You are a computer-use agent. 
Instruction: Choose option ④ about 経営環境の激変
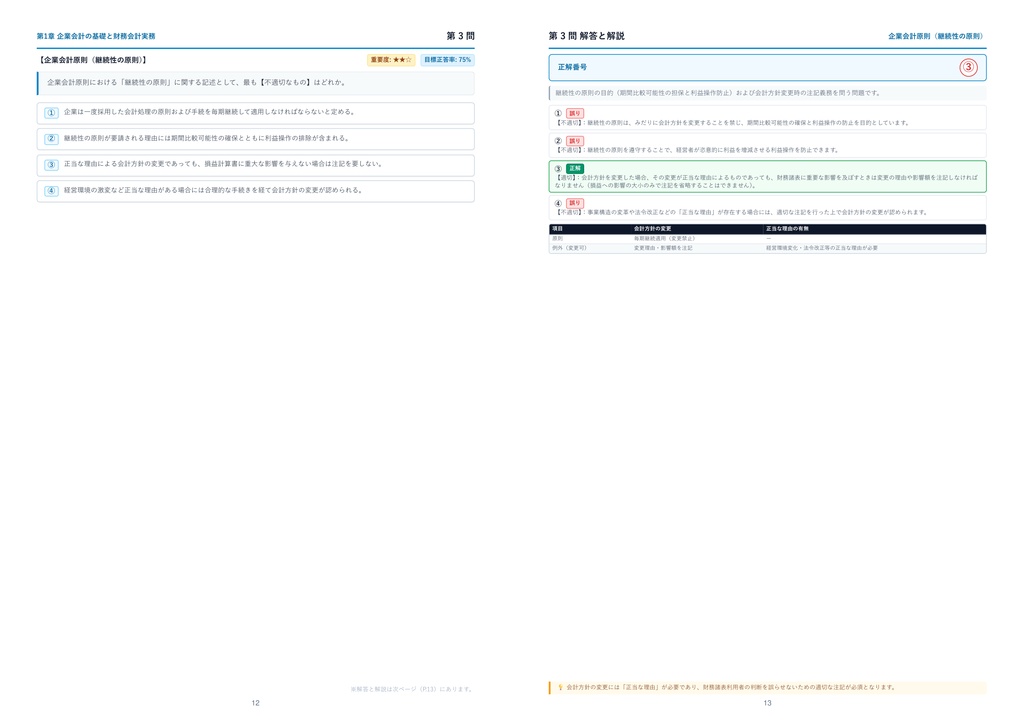(x=255, y=191)
